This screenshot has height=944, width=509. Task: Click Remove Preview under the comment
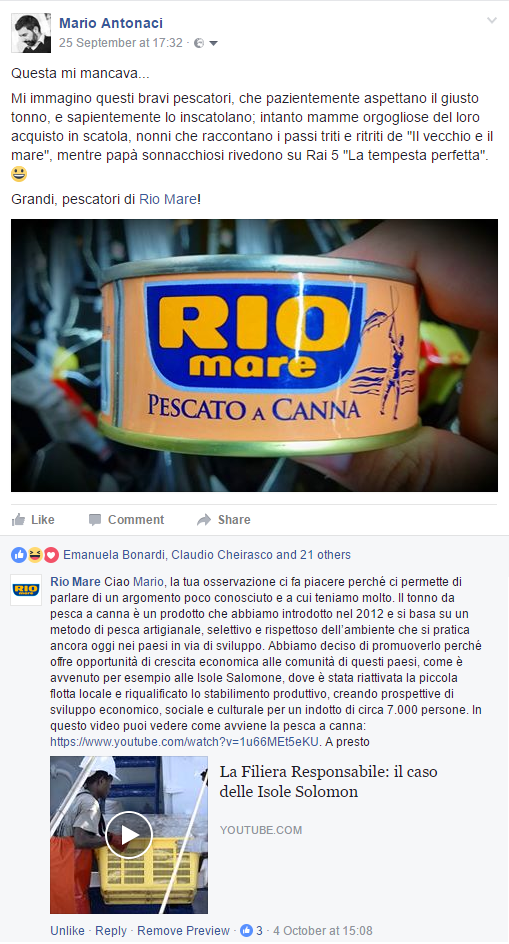tap(183, 931)
